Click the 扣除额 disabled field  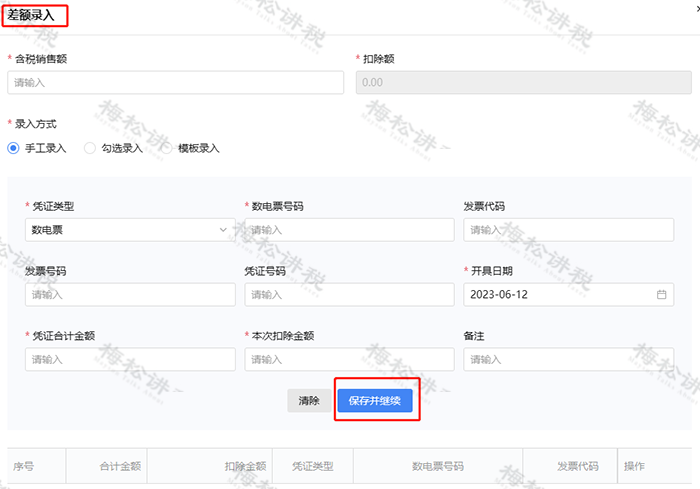524,83
